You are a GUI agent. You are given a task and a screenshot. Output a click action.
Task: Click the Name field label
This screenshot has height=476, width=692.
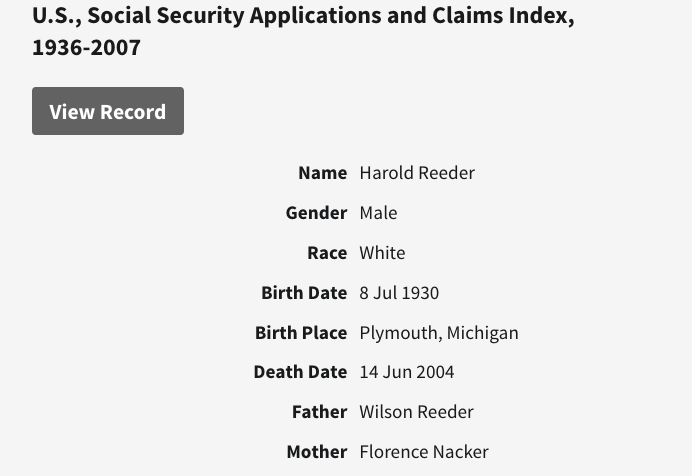[322, 173]
